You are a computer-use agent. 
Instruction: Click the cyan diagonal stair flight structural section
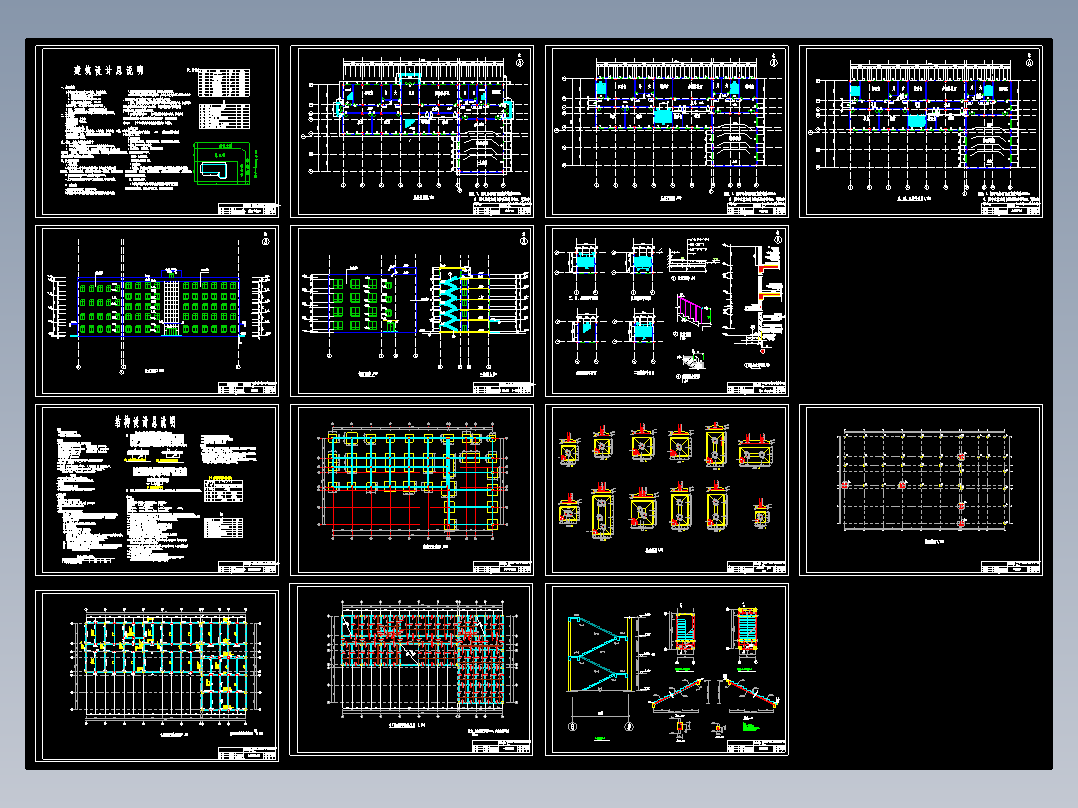click(600, 653)
